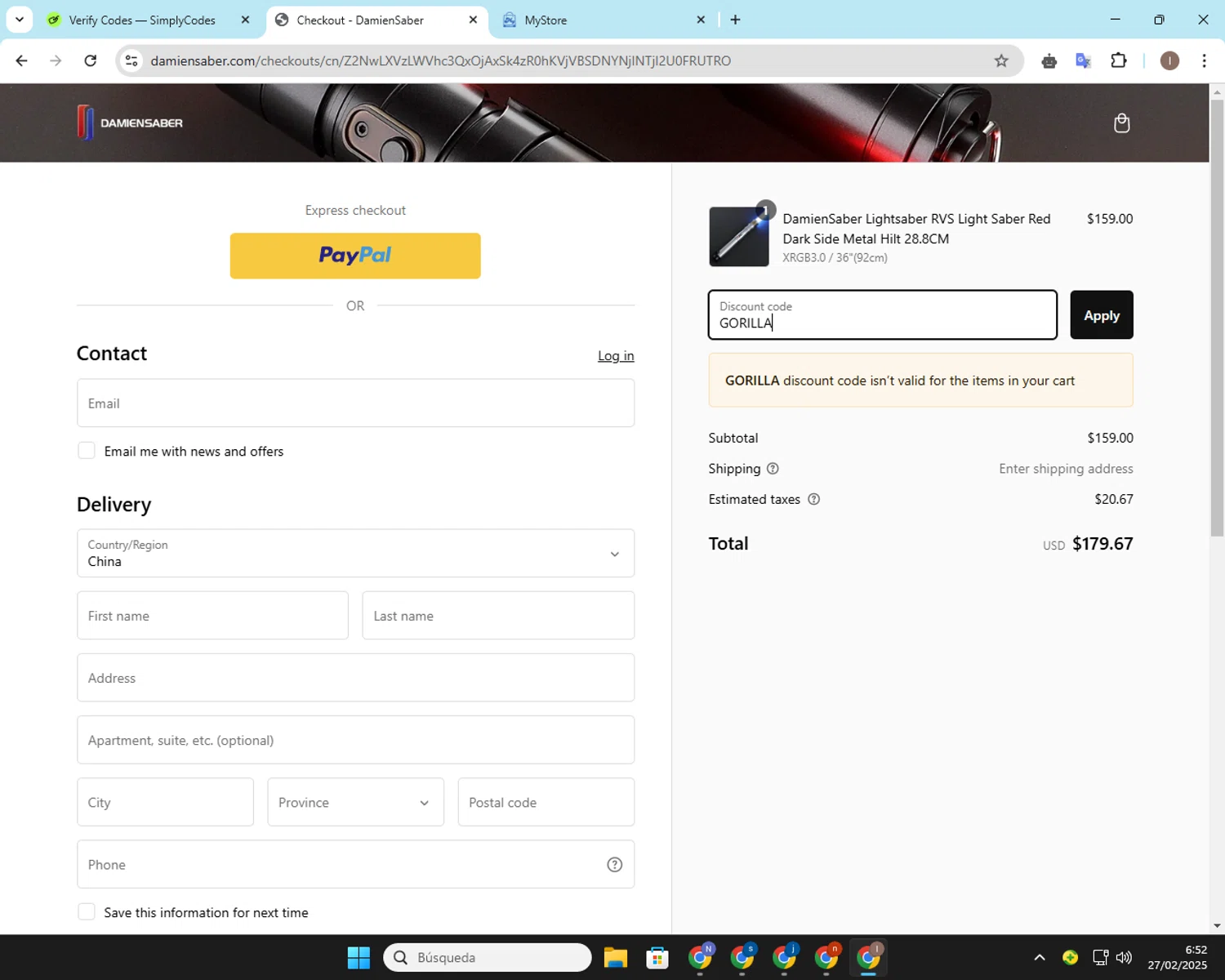Open the robot extension icon in toolbar
Image resolution: width=1225 pixels, height=980 pixels.
[x=1049, y=60]
